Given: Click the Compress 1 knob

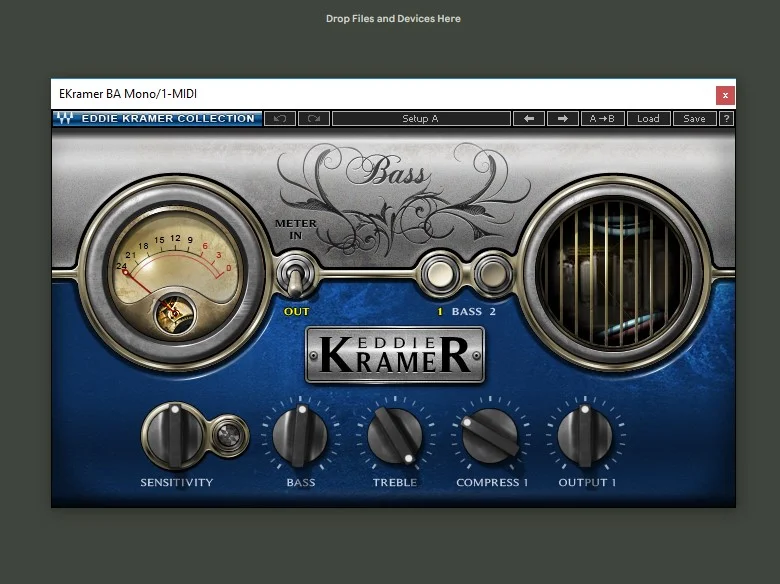Looking at the screenshot, I should [x=490, y=436].
